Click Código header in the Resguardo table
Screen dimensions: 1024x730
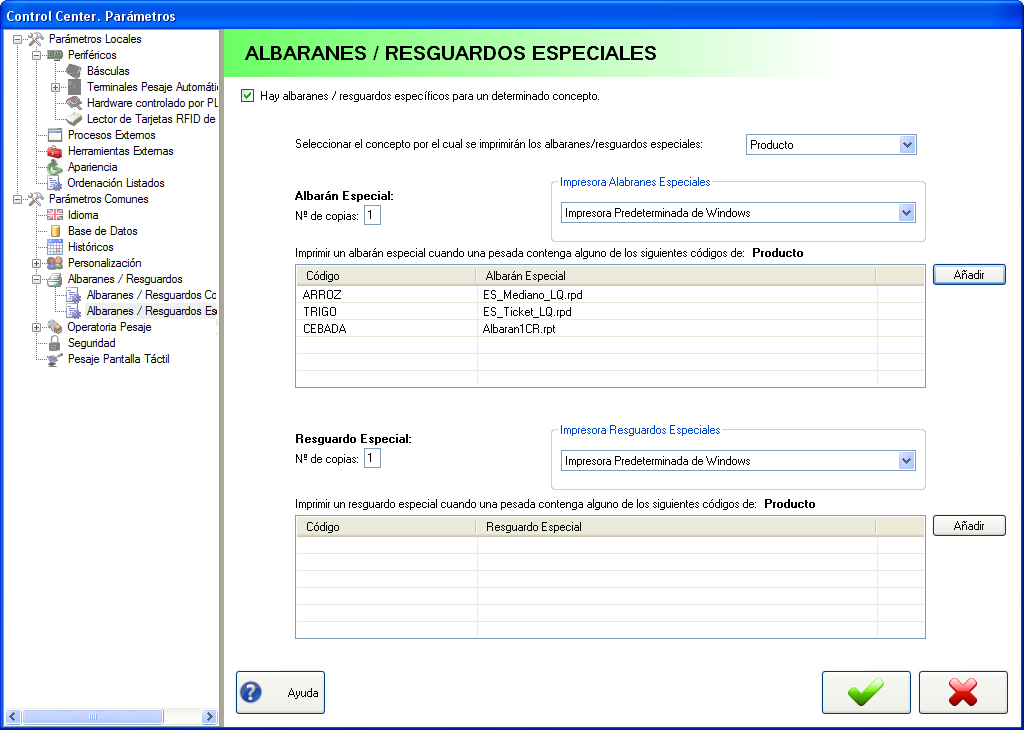coord(387,526)
